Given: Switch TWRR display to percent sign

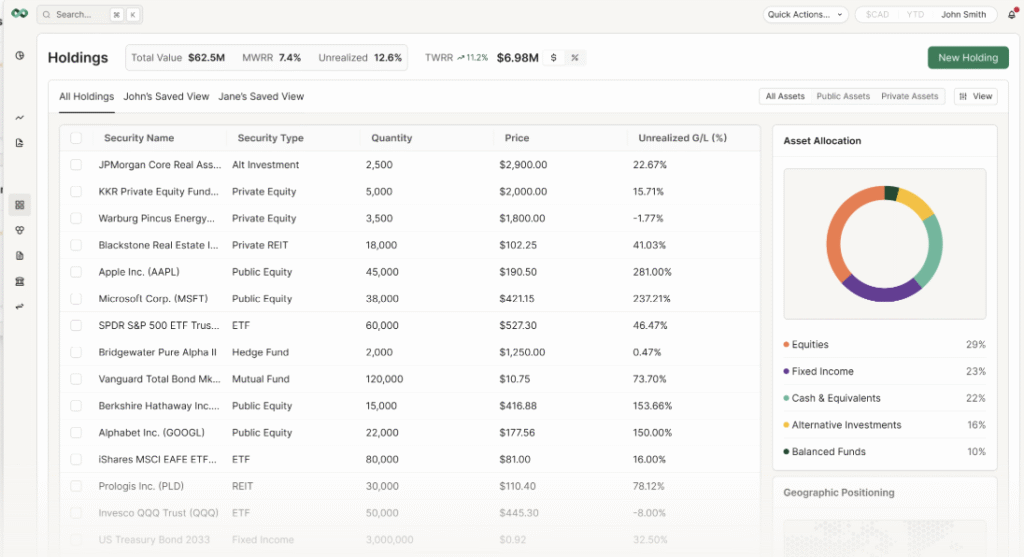Looking at the screenshot, I should 575,57.
